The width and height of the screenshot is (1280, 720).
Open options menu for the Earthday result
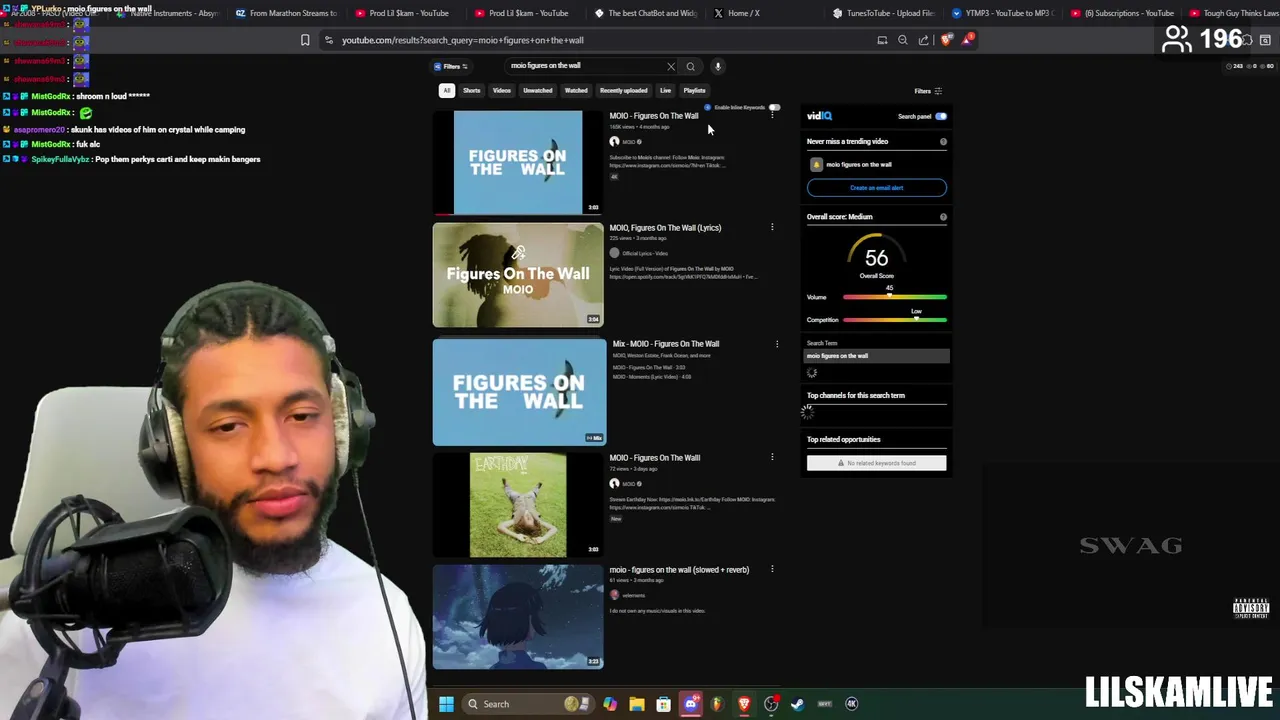pyautogui.click(x=772, y=458)
